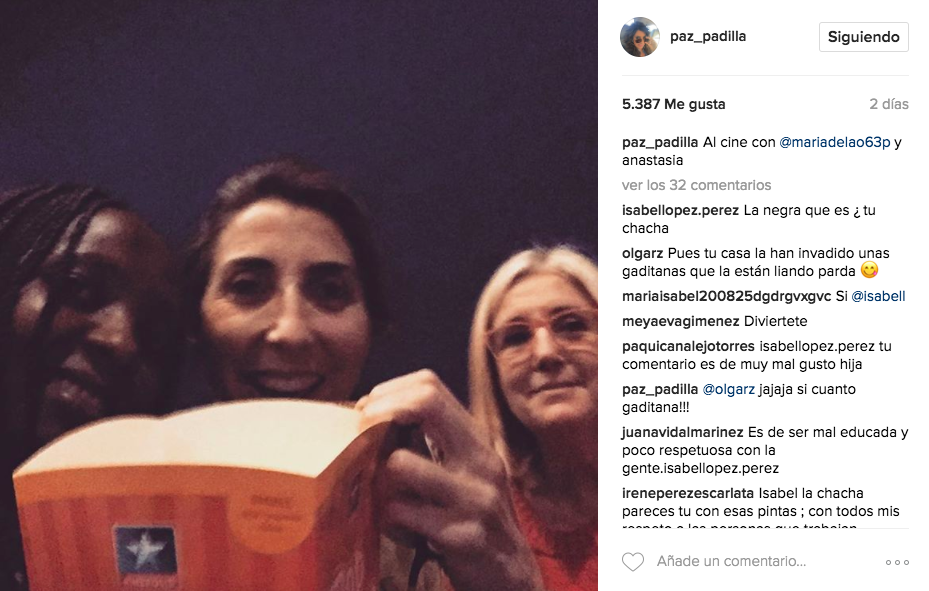Click the @olgarz mention in reply
The width and height of the screenshot is (929, 591).
point(728,389)
